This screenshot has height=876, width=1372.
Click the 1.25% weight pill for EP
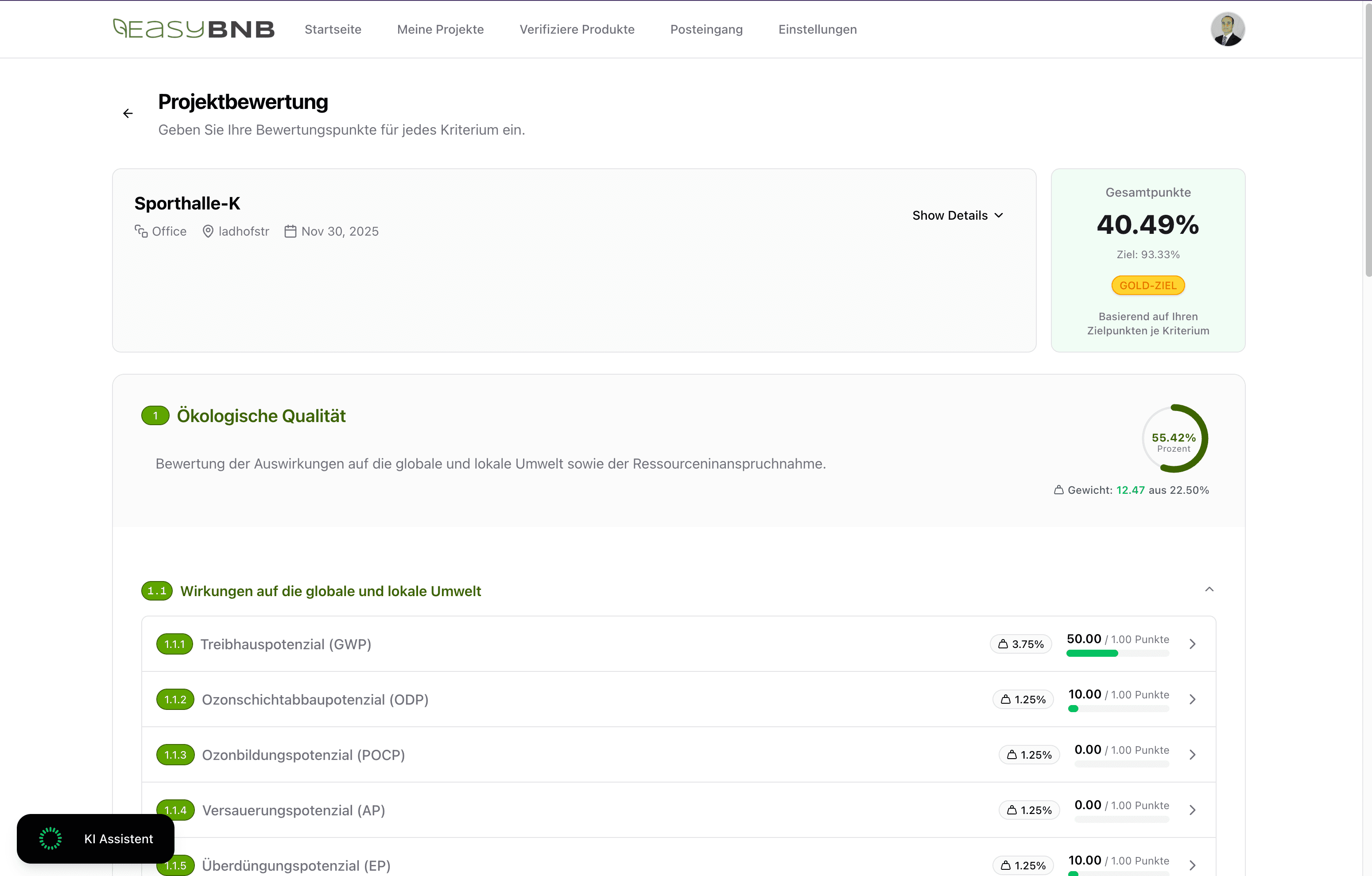coord(1023,865)
